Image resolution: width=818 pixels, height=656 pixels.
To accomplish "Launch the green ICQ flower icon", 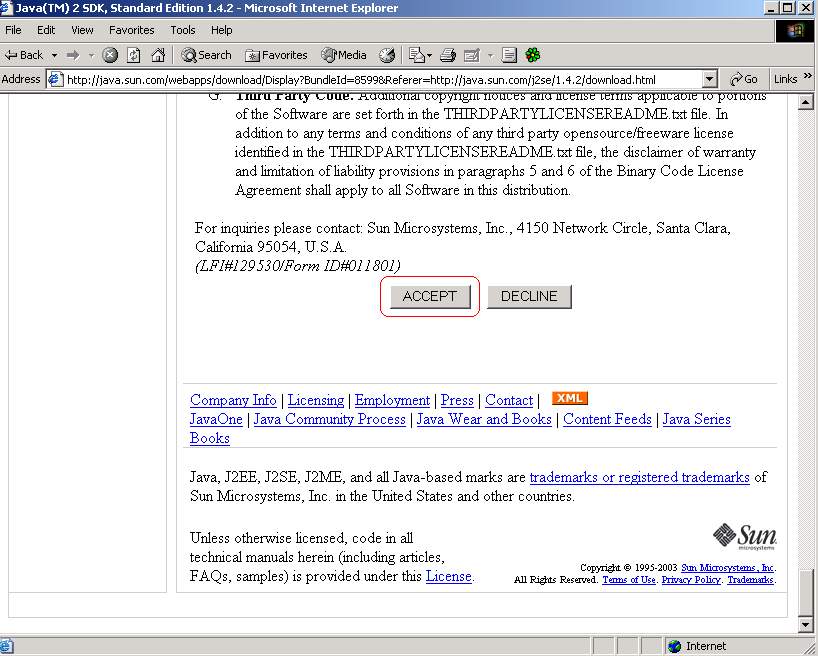I will coord(533,55).
